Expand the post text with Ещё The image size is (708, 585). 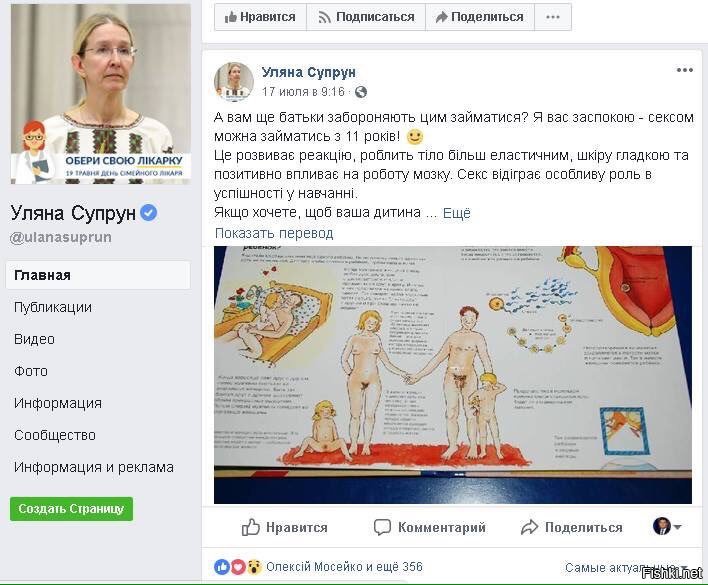(456, 213)
